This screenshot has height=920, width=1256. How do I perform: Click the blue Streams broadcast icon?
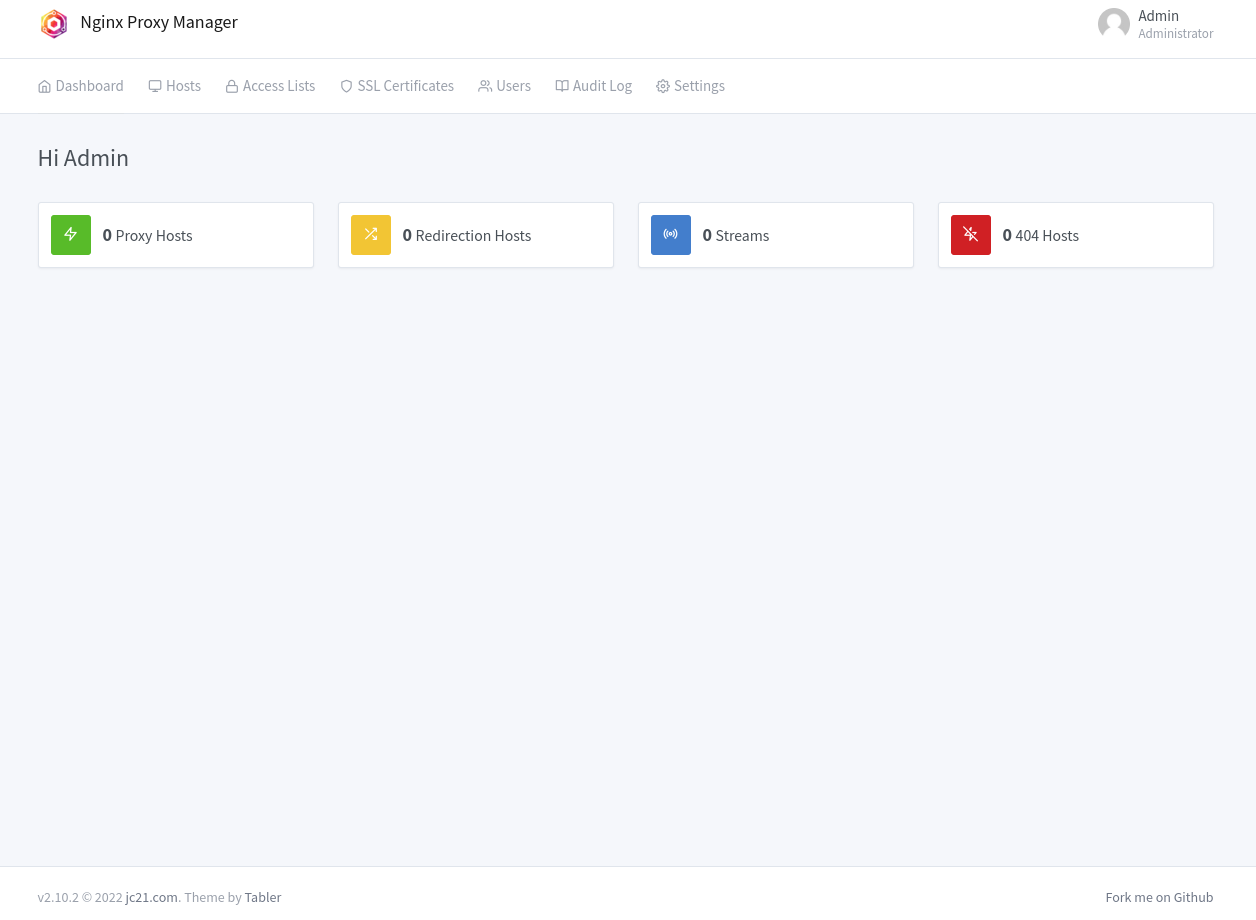click(x=671, y=235)
